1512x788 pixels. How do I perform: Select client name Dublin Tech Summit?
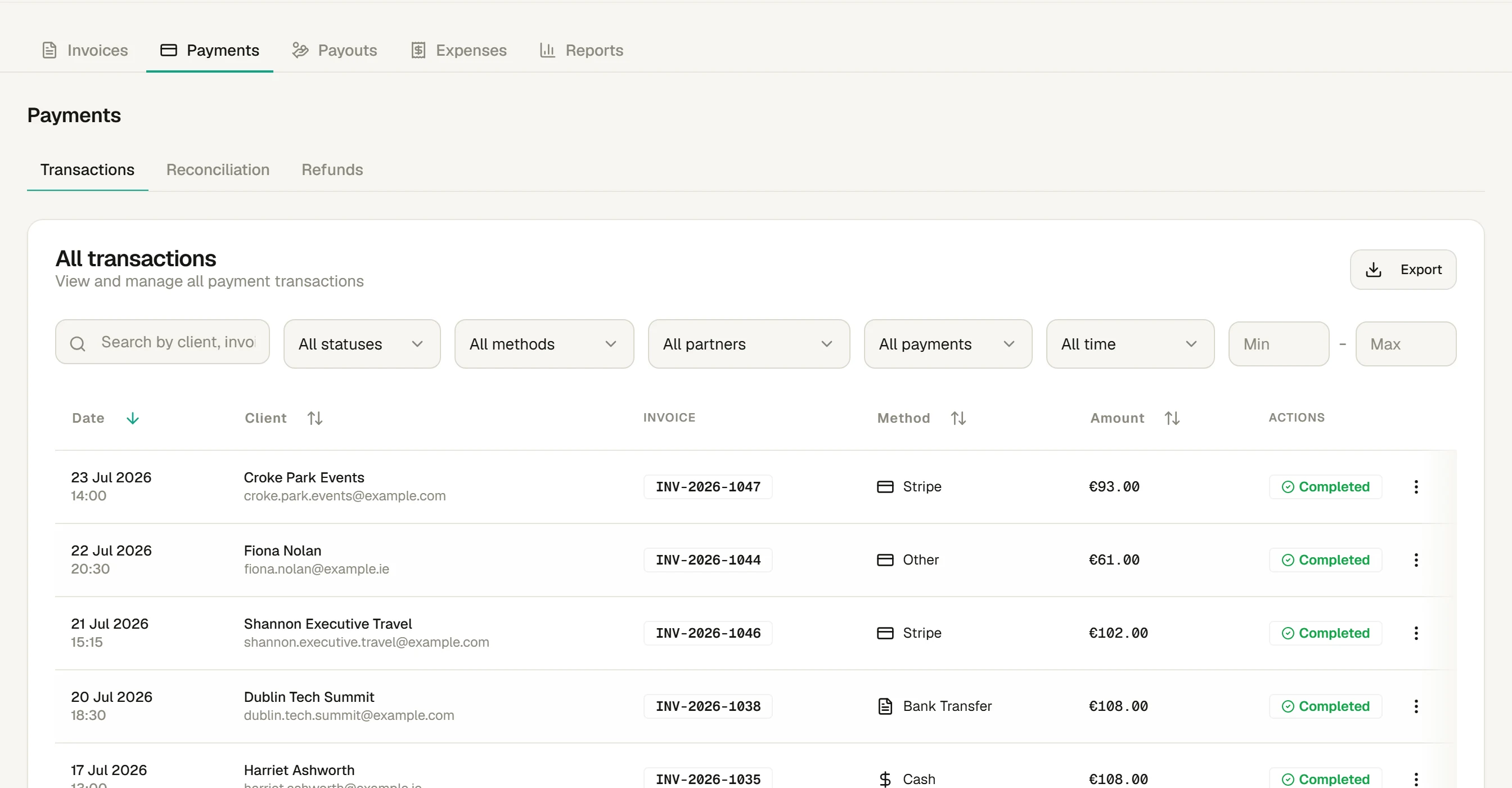pyautogui.click(x=309, y=697)
